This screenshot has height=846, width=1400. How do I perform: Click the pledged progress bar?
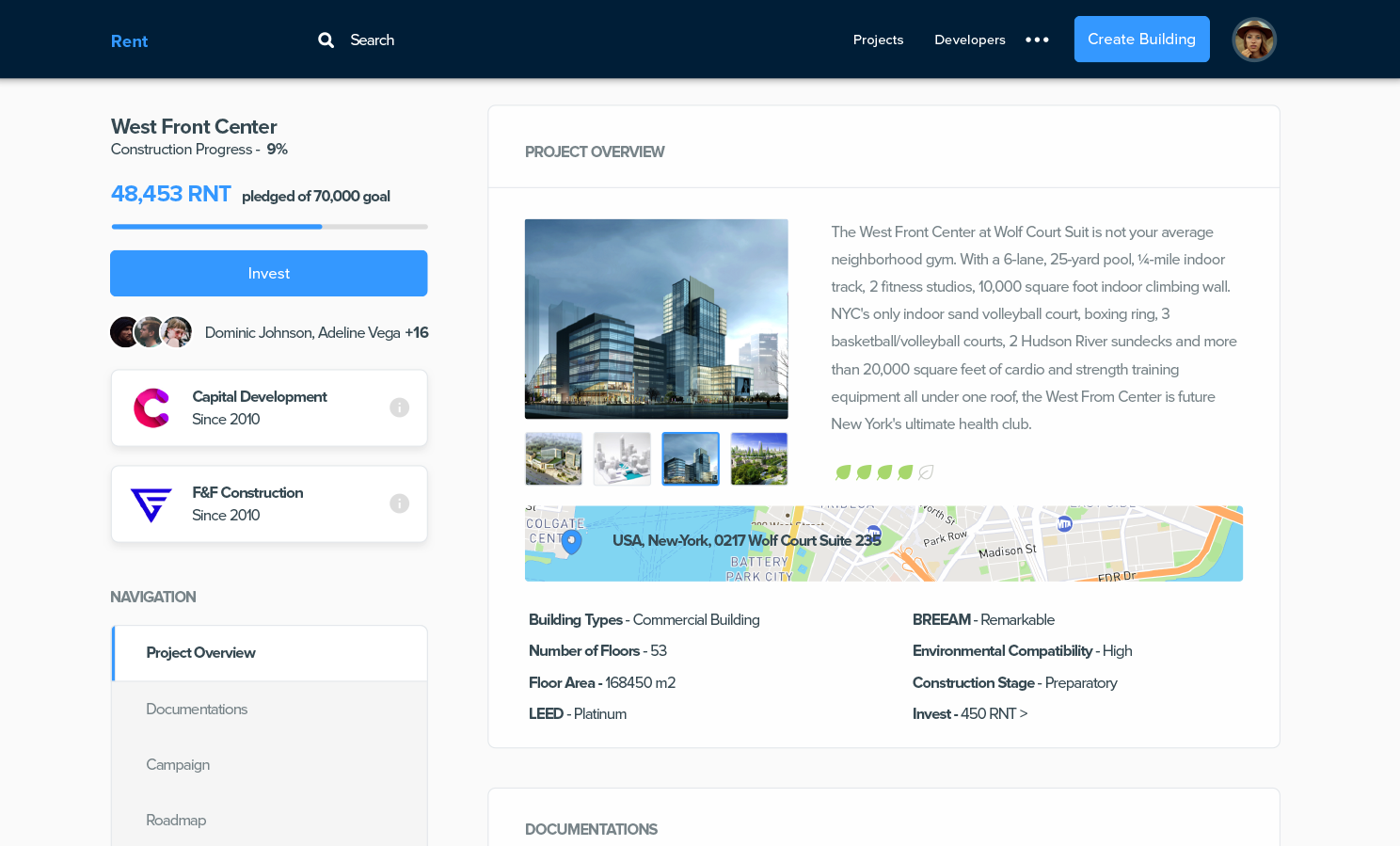click(269, 227)
